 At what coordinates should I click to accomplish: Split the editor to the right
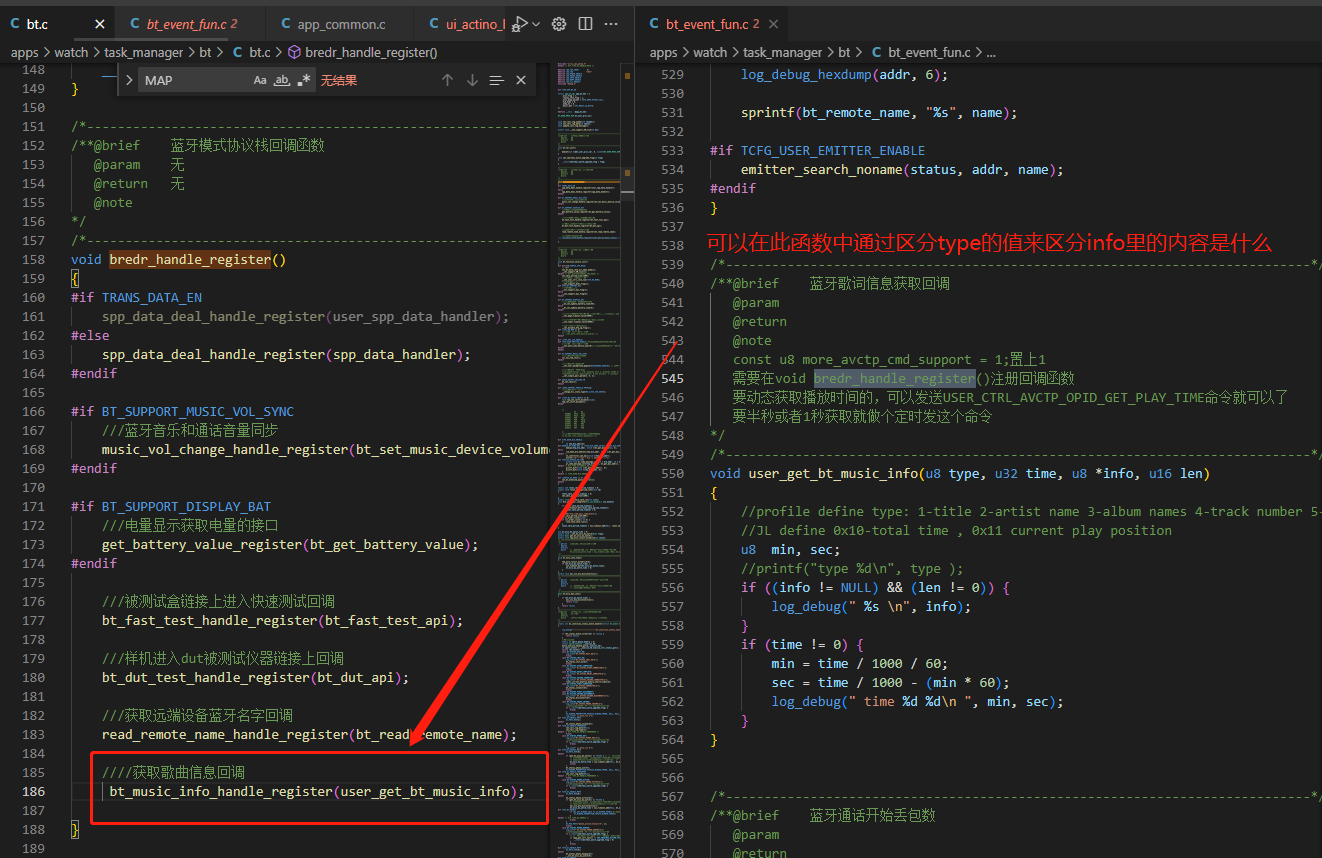[586, 23]
